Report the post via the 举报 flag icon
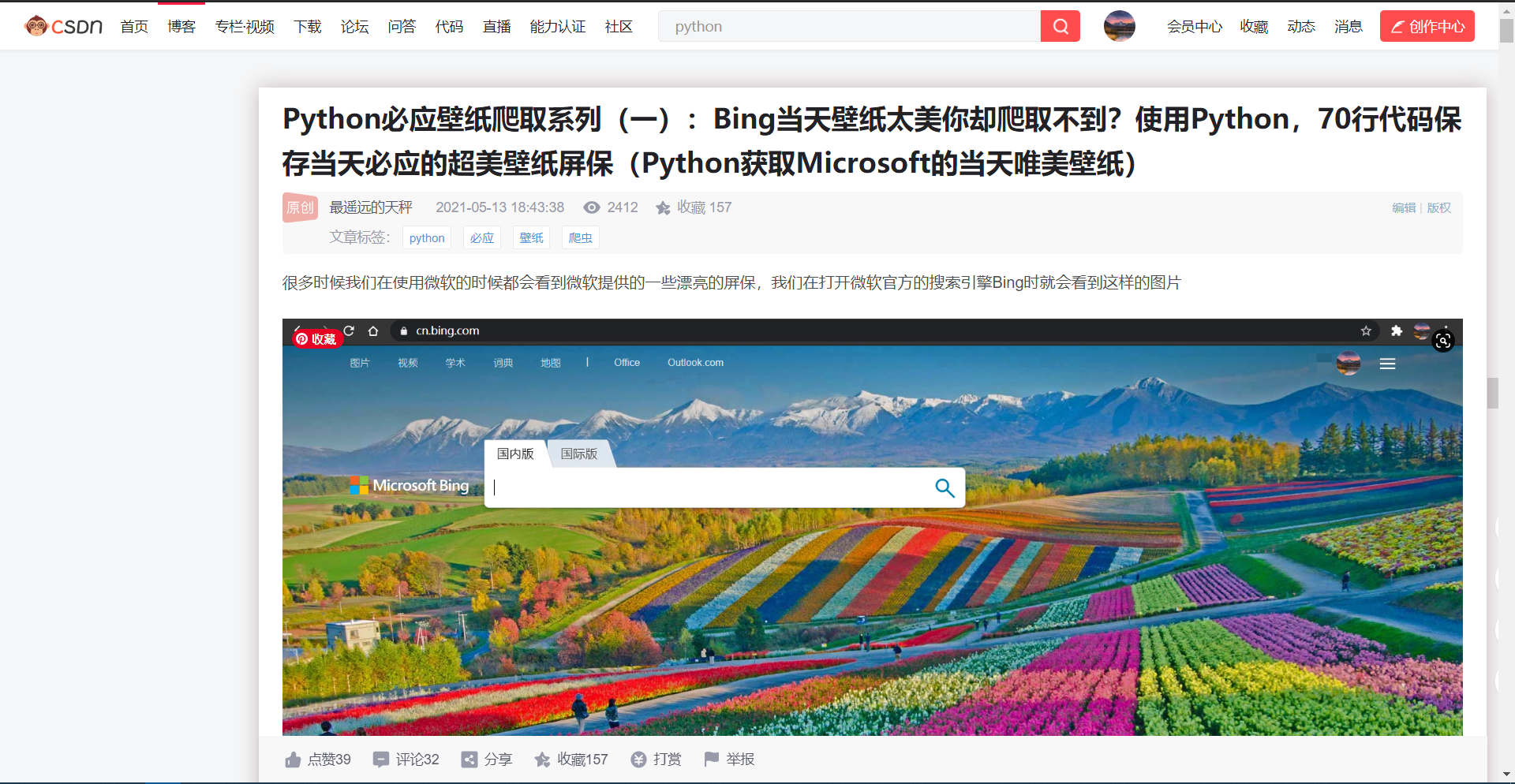 point(712,759)
